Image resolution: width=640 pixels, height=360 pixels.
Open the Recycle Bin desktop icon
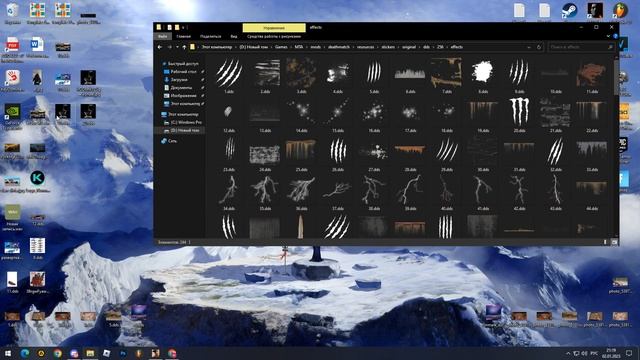(x=12, y=13)
